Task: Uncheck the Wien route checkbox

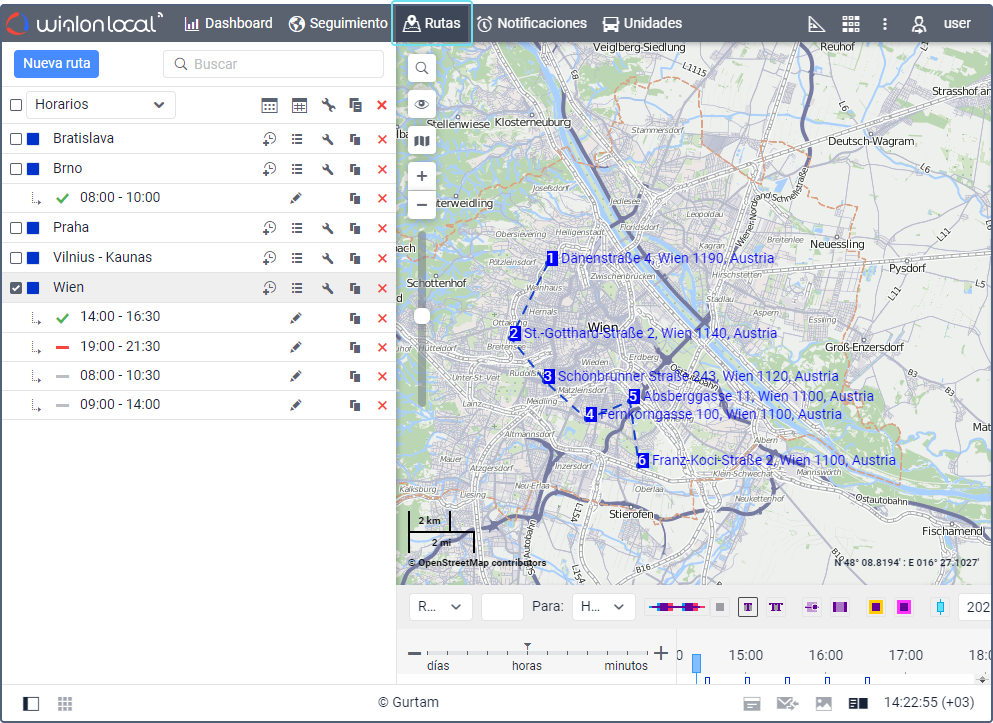Action: click(16, 288)
